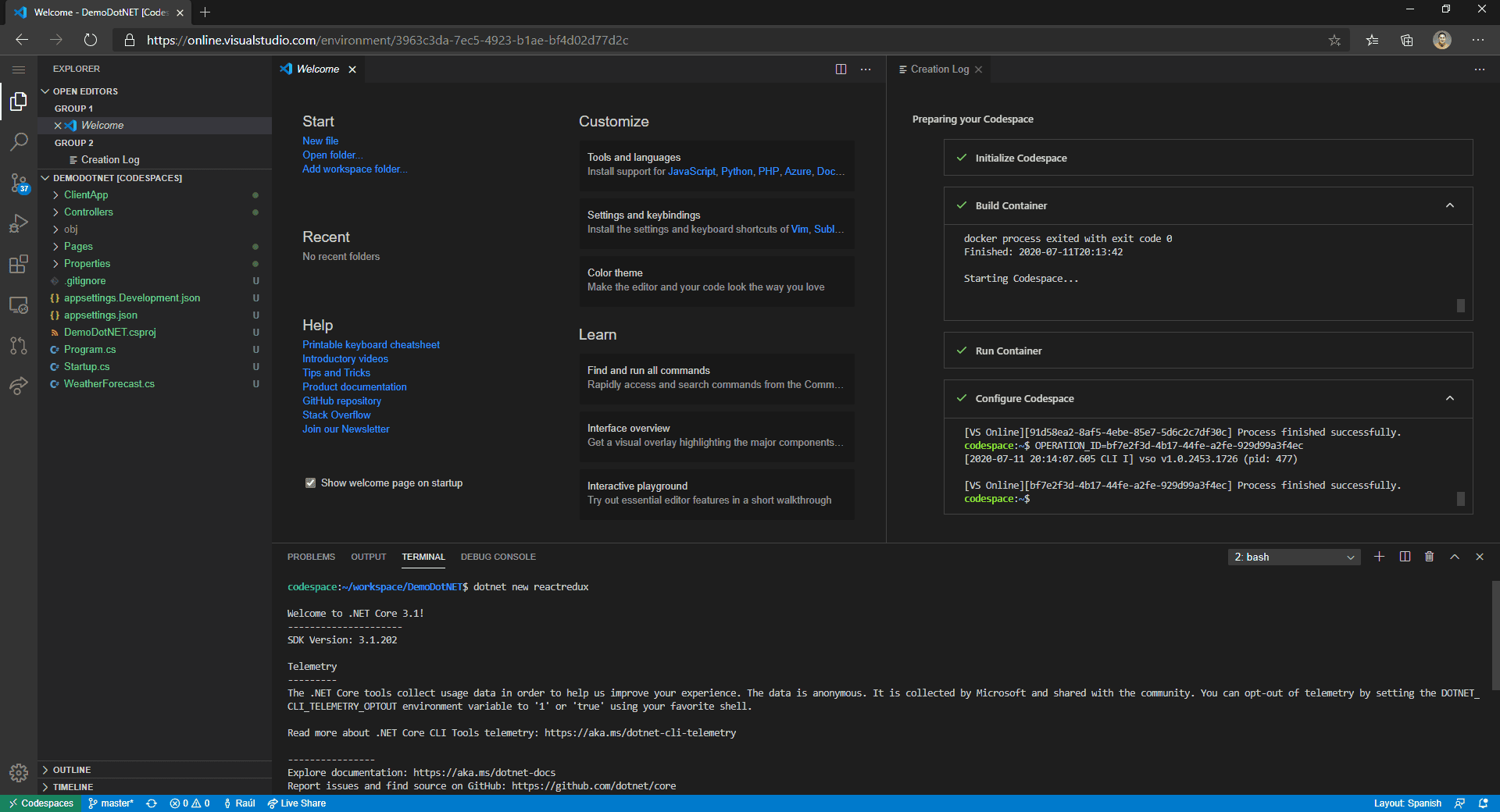This screenshot has height=812, width=1500.
Task: Switch to the Output panel tab
Action: pos(369,557)
